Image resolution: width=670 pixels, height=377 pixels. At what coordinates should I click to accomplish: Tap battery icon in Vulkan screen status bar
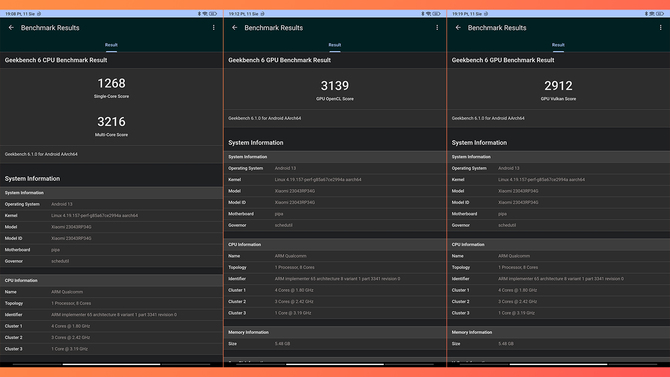click(660, 14)
